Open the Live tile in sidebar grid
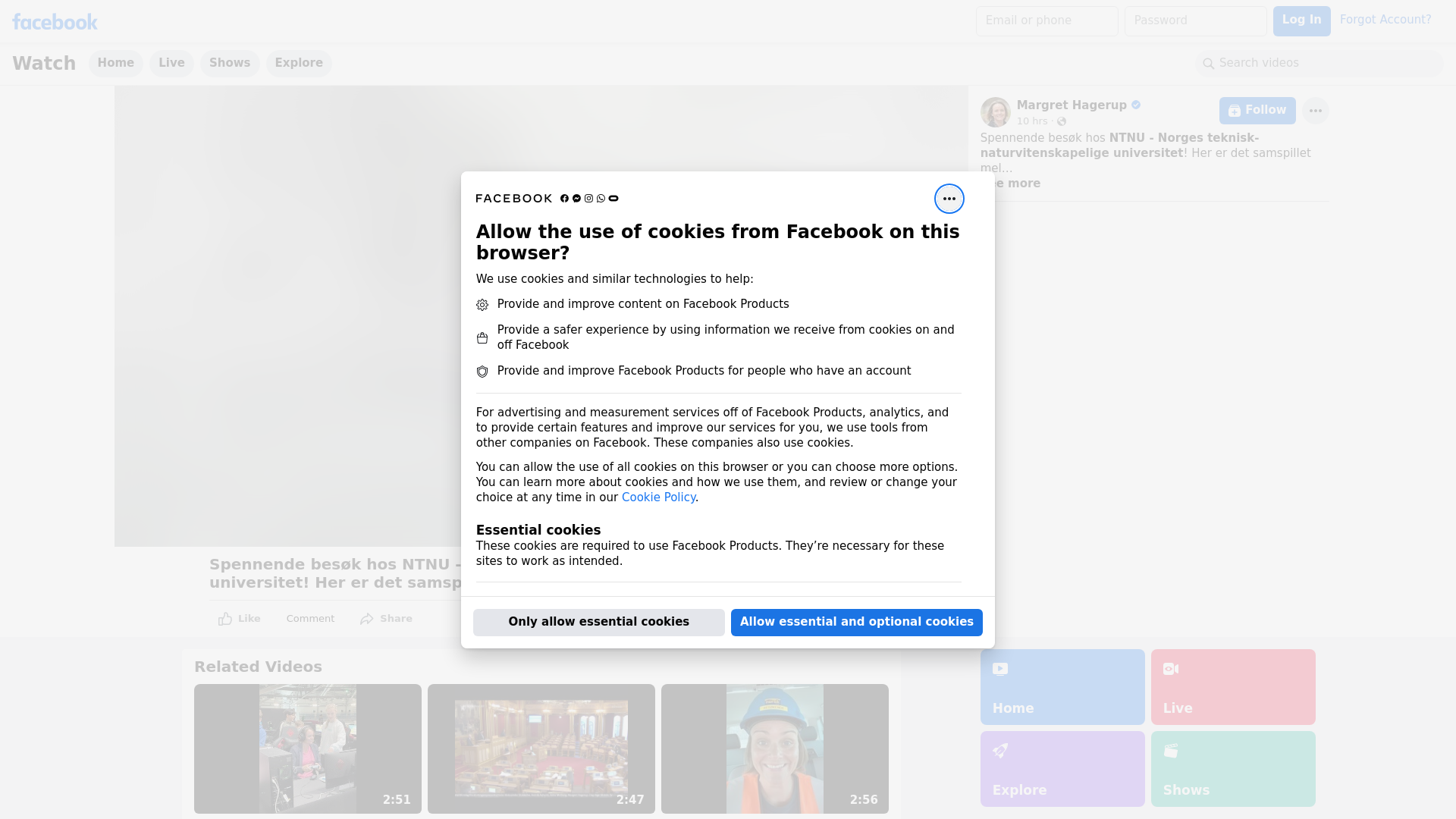The width and height of the screenshot is (1456, 819). [1233, 687]
